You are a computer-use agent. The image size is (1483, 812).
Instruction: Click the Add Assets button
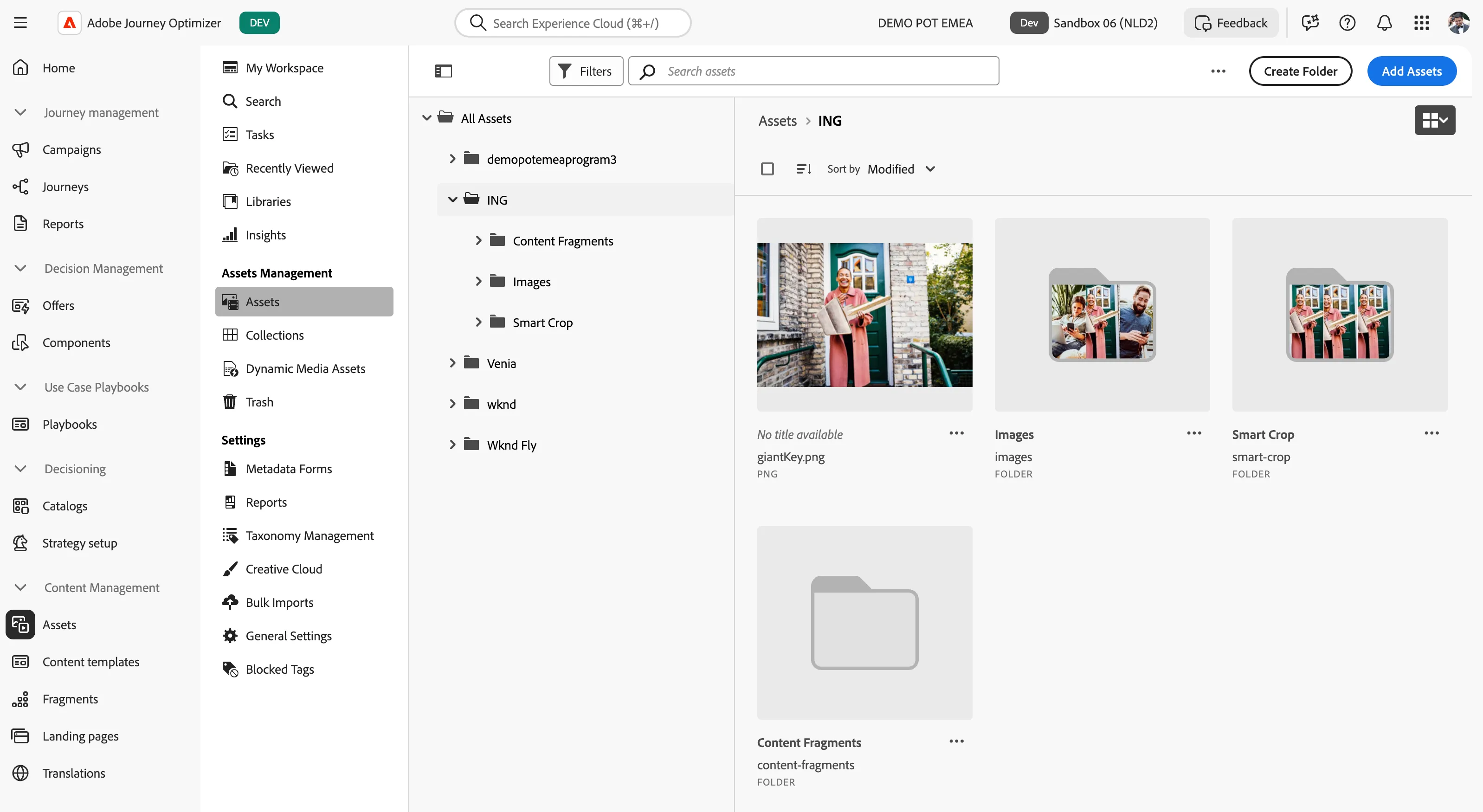pos(1412,71)
